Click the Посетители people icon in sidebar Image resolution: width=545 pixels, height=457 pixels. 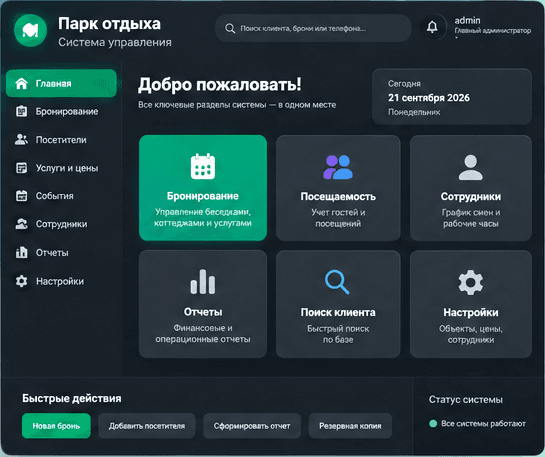22,140
